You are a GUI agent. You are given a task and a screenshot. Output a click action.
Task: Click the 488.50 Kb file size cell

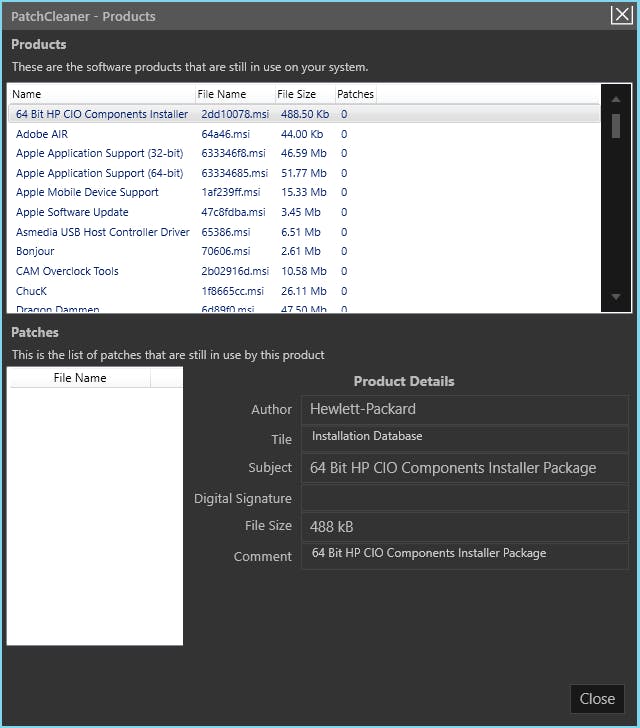coord(305,114)
